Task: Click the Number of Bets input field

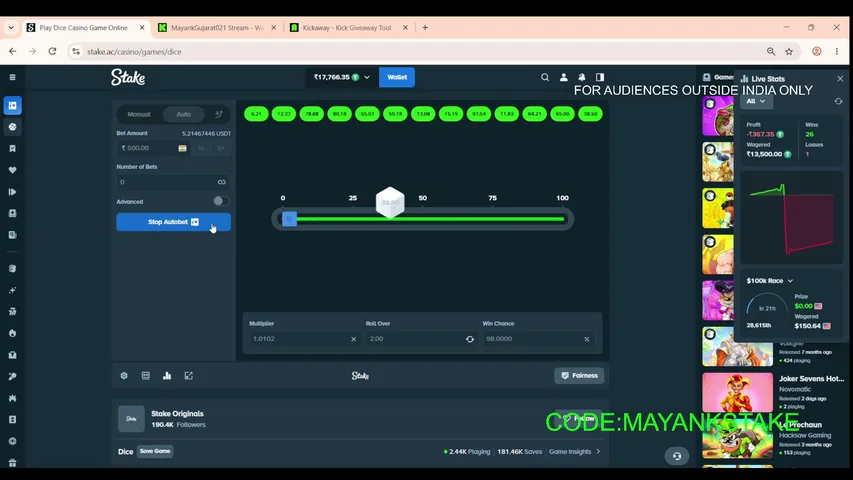Action: pyautogui.click(x=174, y=182)
